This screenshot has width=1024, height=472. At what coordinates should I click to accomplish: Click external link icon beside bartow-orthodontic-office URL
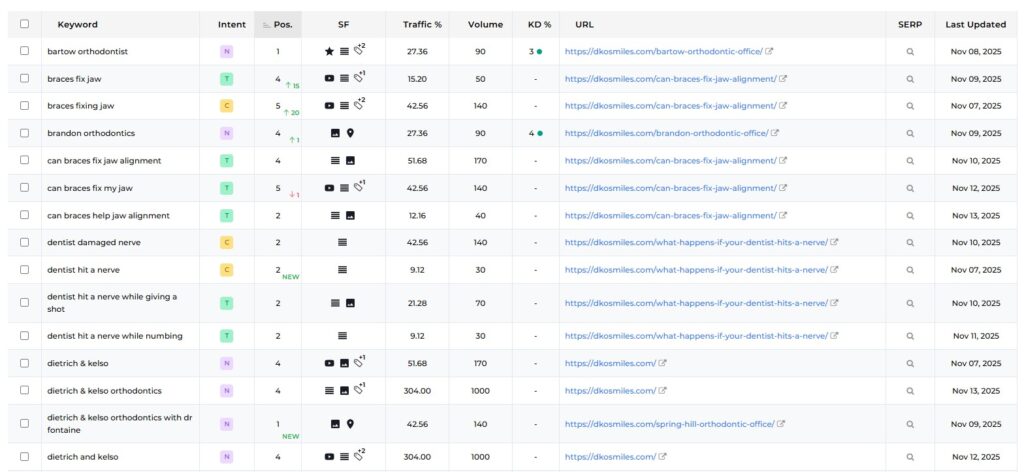(x=769, y=51)
